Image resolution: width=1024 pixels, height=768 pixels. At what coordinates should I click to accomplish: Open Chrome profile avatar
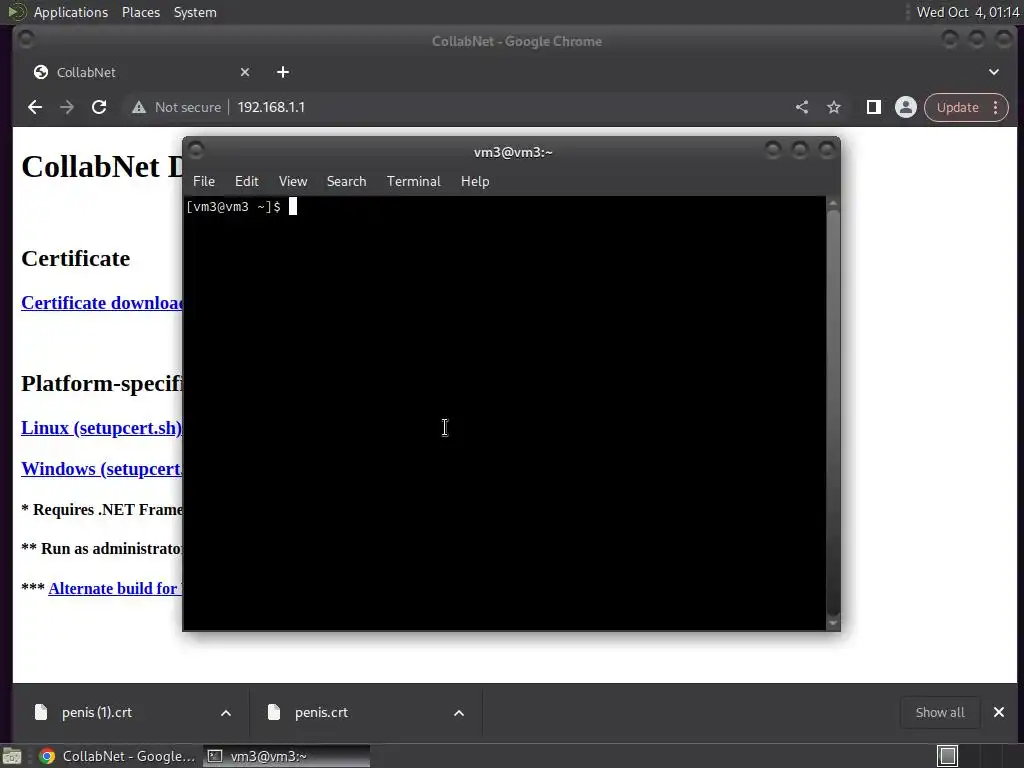pyautogui.click(x=906, y=107)
